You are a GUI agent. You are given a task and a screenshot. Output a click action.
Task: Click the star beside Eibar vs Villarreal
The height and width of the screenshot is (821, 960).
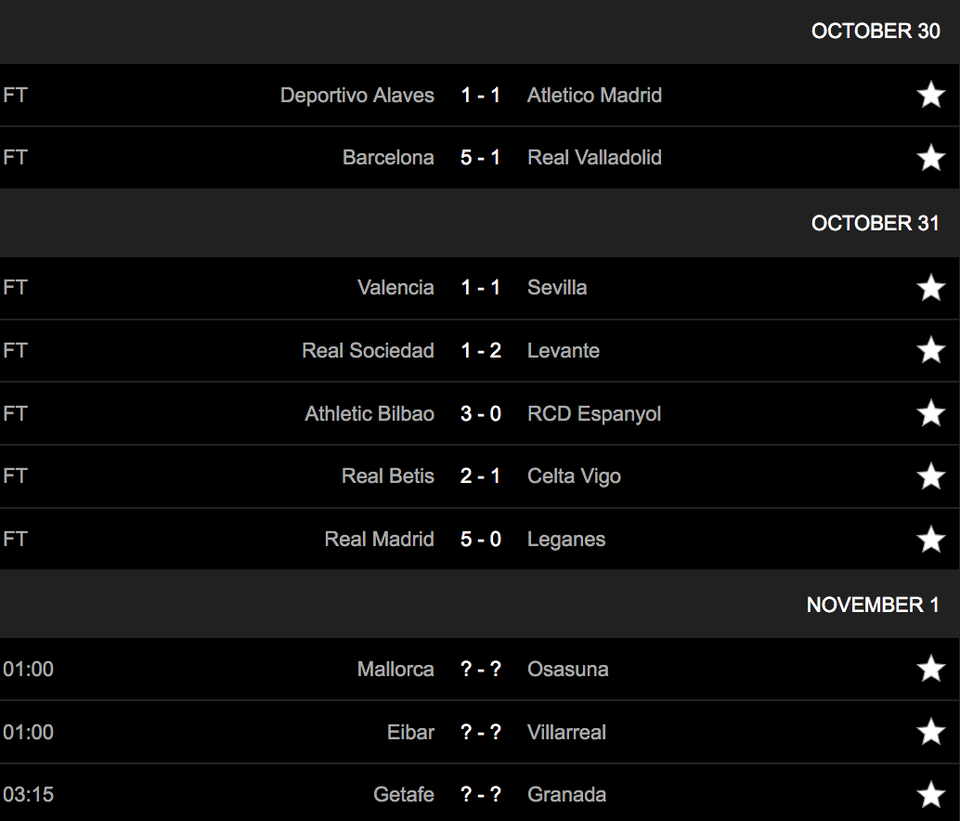point(931,732)
